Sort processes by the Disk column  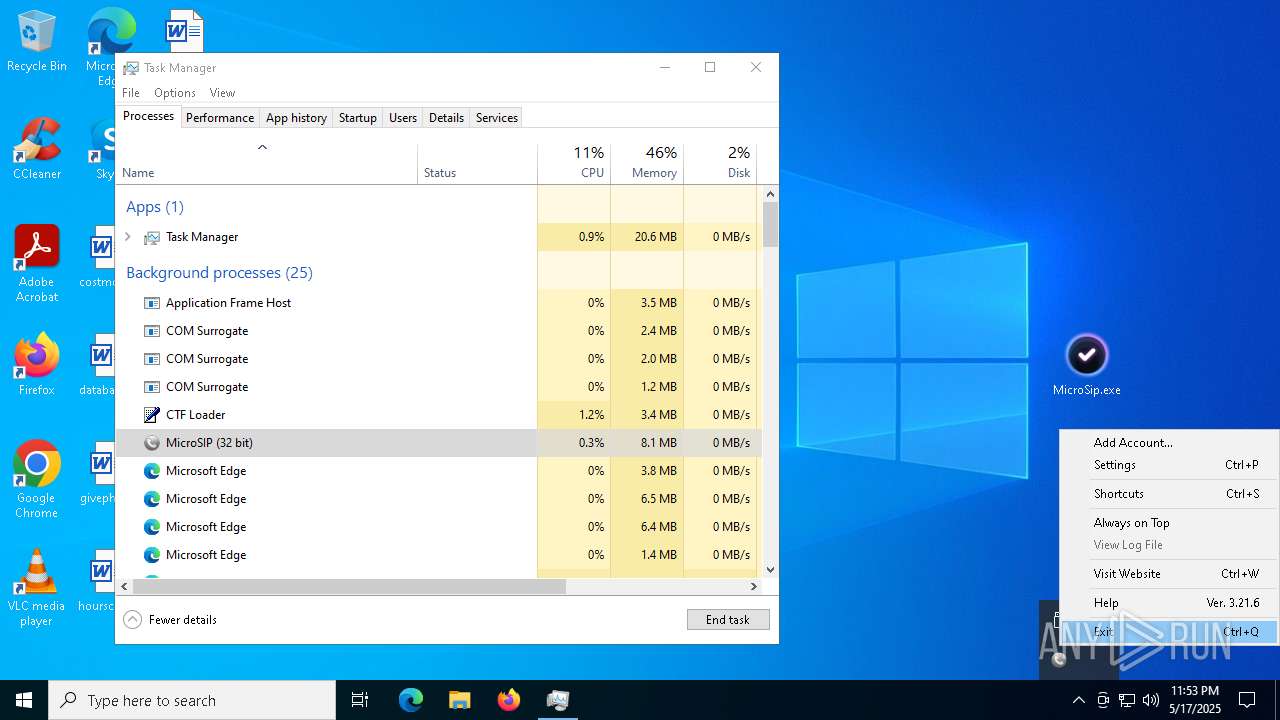tap(720, 164)
